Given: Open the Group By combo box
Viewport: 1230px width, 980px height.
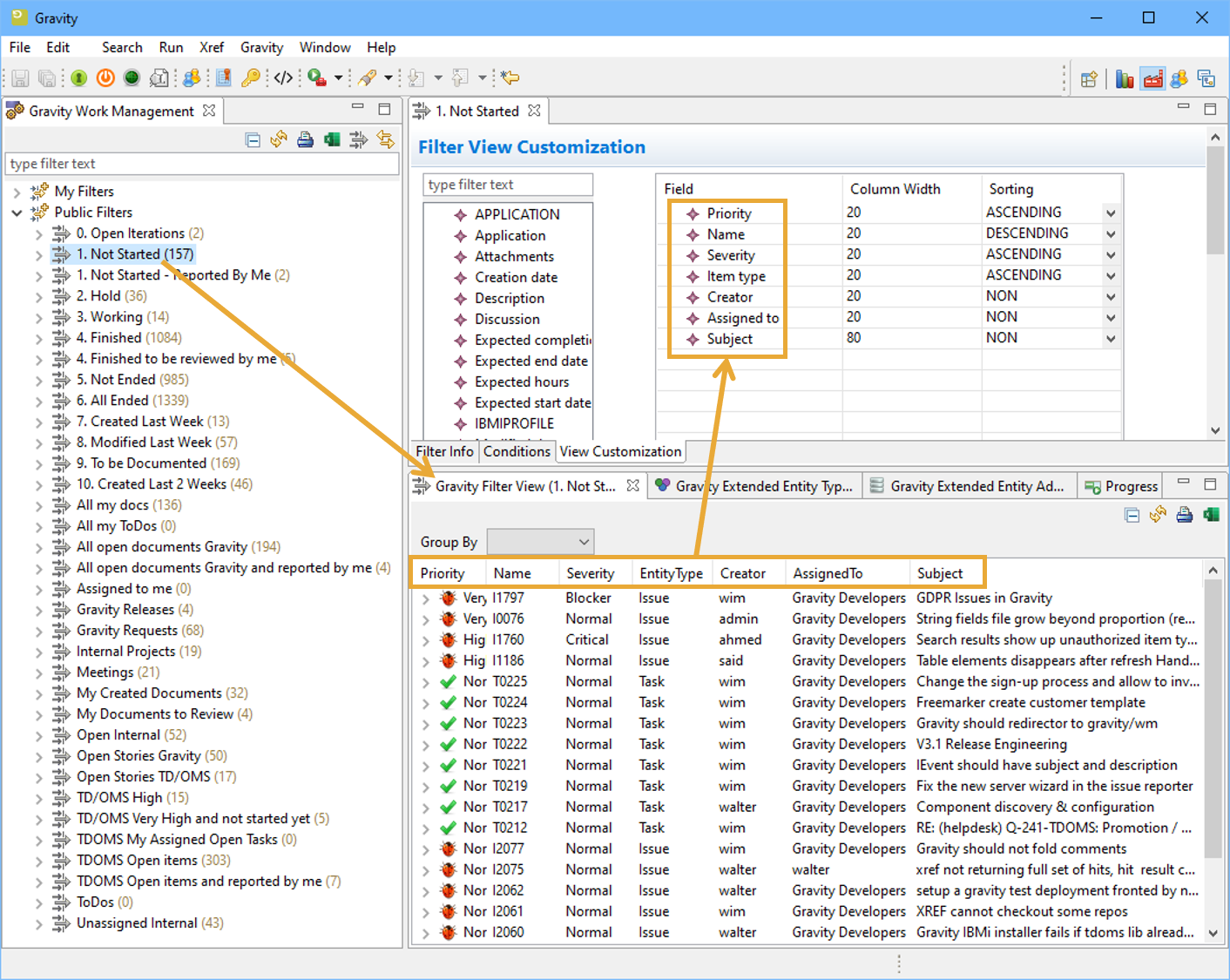Looking at the screenshot, I should [540, 542].
